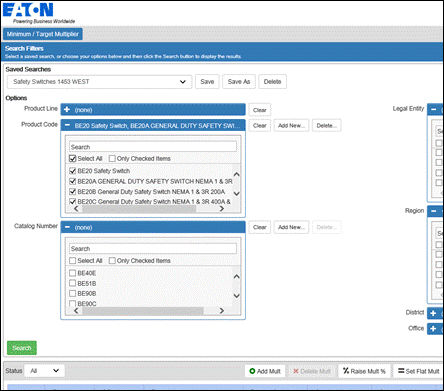Screen dimensions: 444x391
Task: Uncheck Select All in Product Code
Action: [72, 158]
